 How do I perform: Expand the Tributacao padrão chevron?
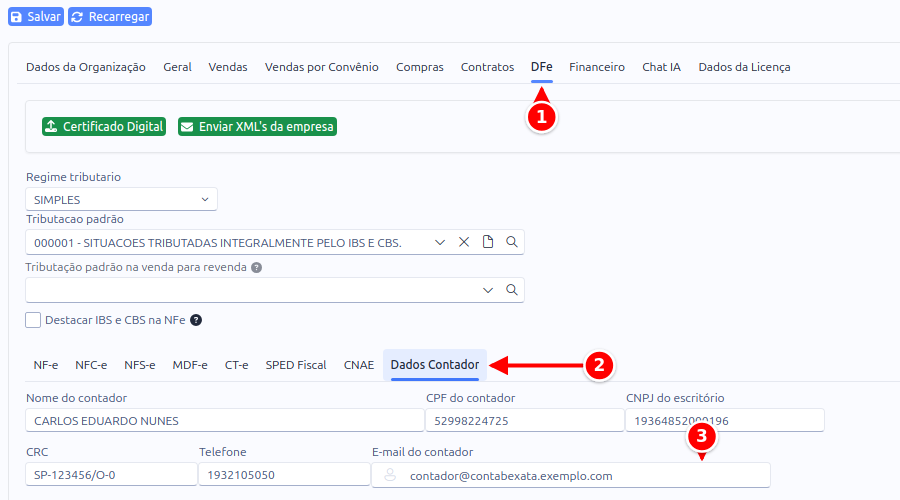pos(440,242)
